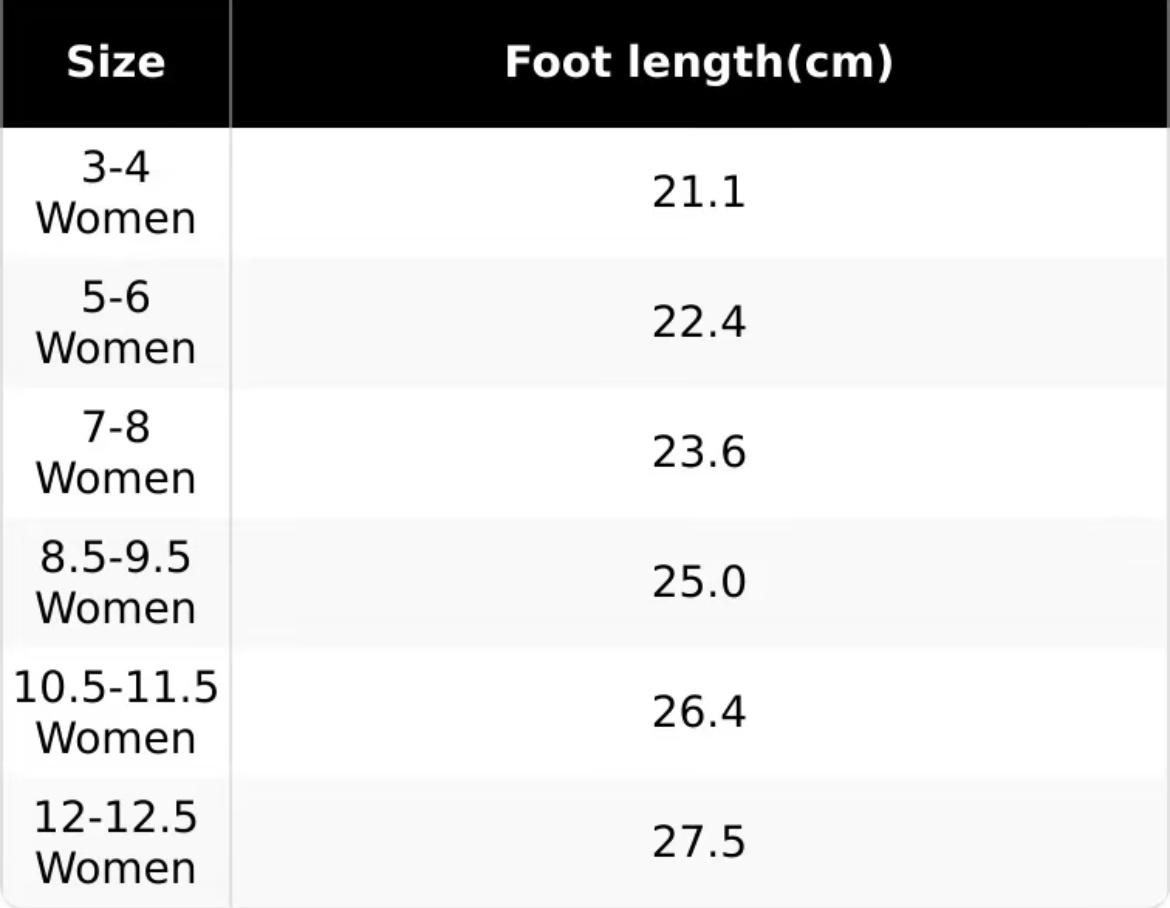
Task: Click the 3-4 size range text
Action: [115, 167]
